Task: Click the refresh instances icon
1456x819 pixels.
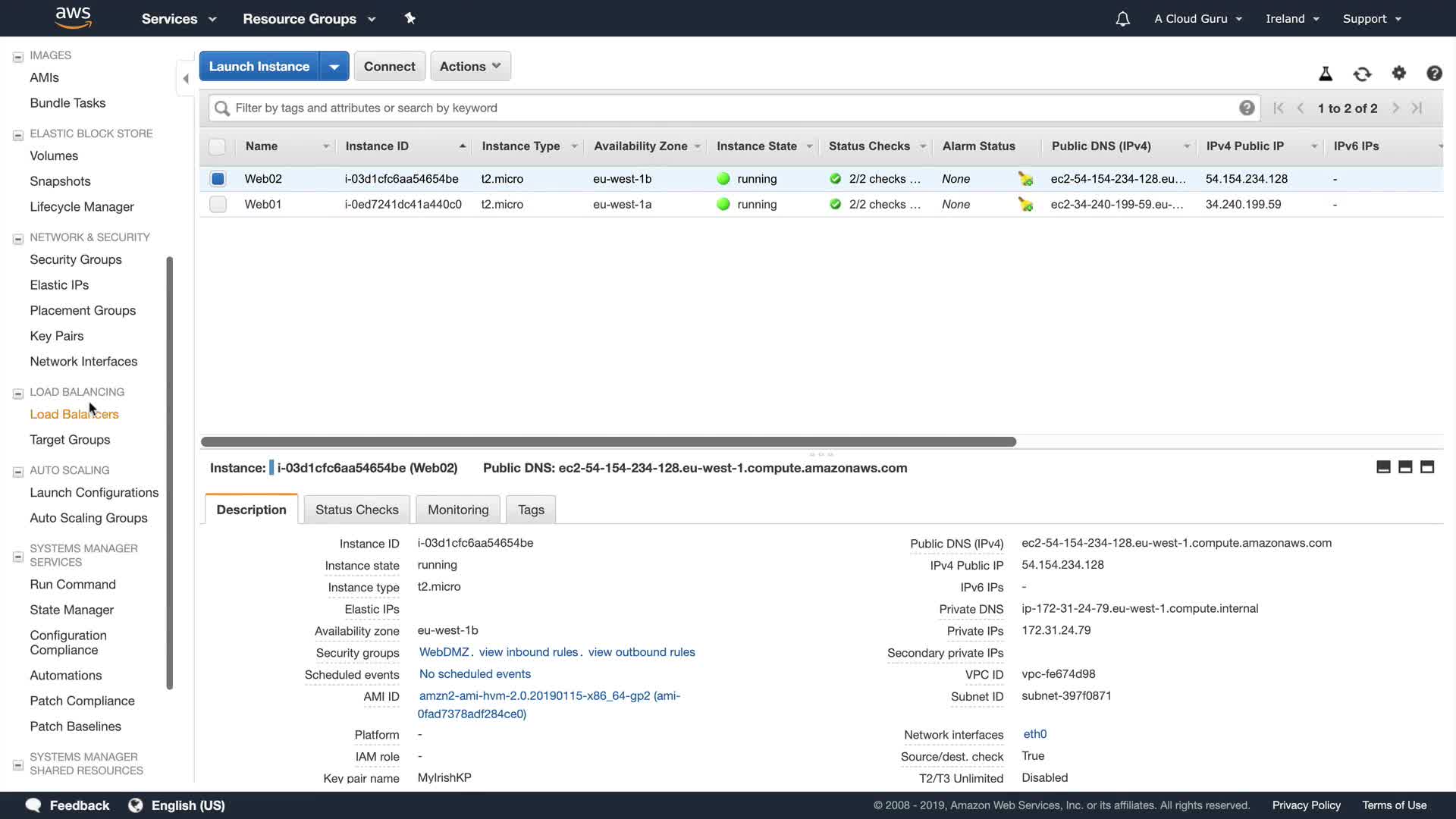Action: 1362,74
